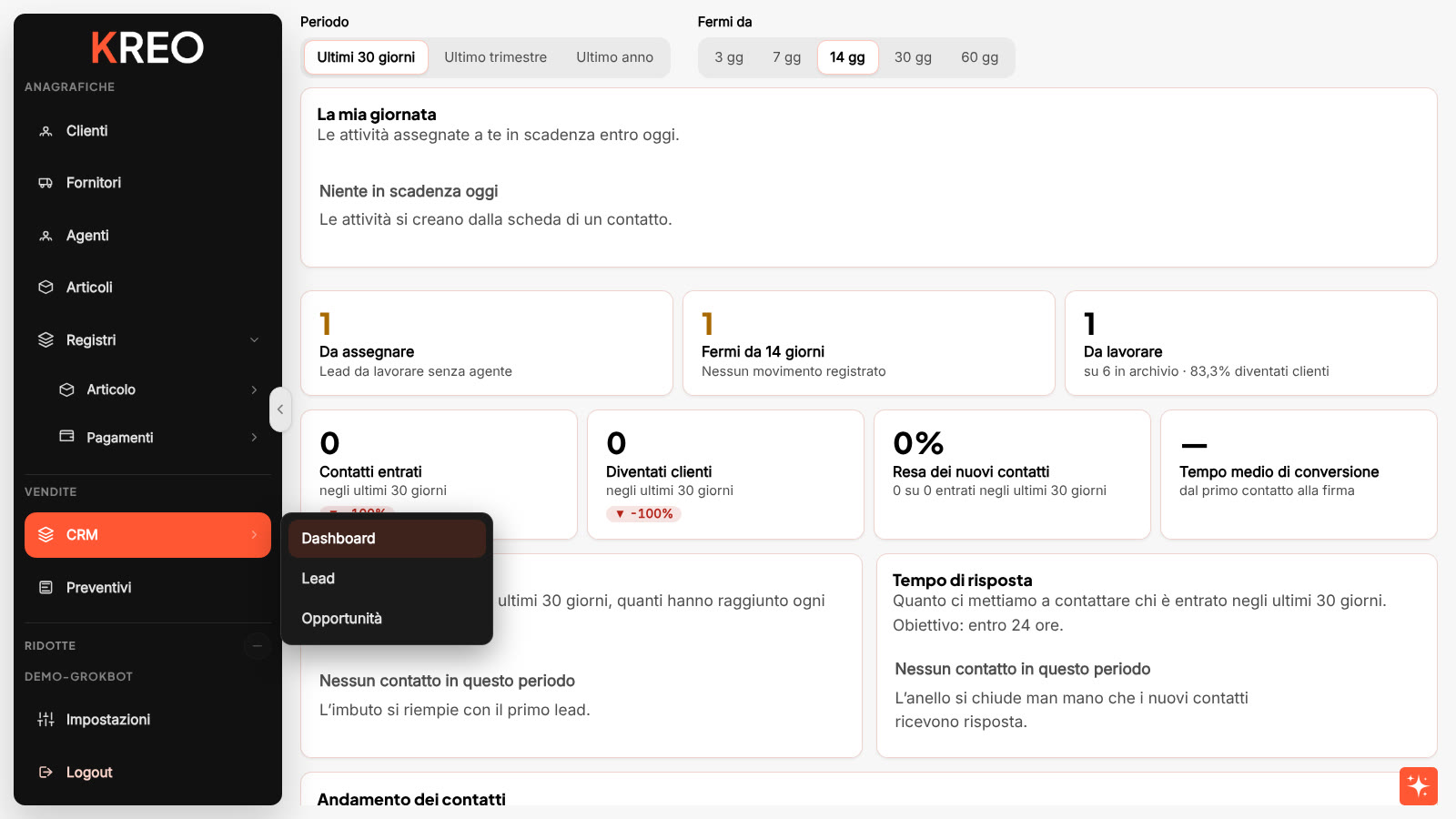
Task: Click the Contatti entrati label
Action: (x=370, y=472)
